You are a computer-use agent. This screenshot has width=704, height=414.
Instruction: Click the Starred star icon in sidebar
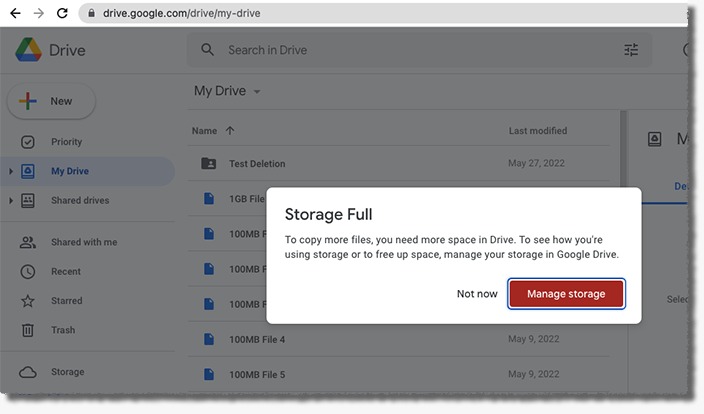28,301
